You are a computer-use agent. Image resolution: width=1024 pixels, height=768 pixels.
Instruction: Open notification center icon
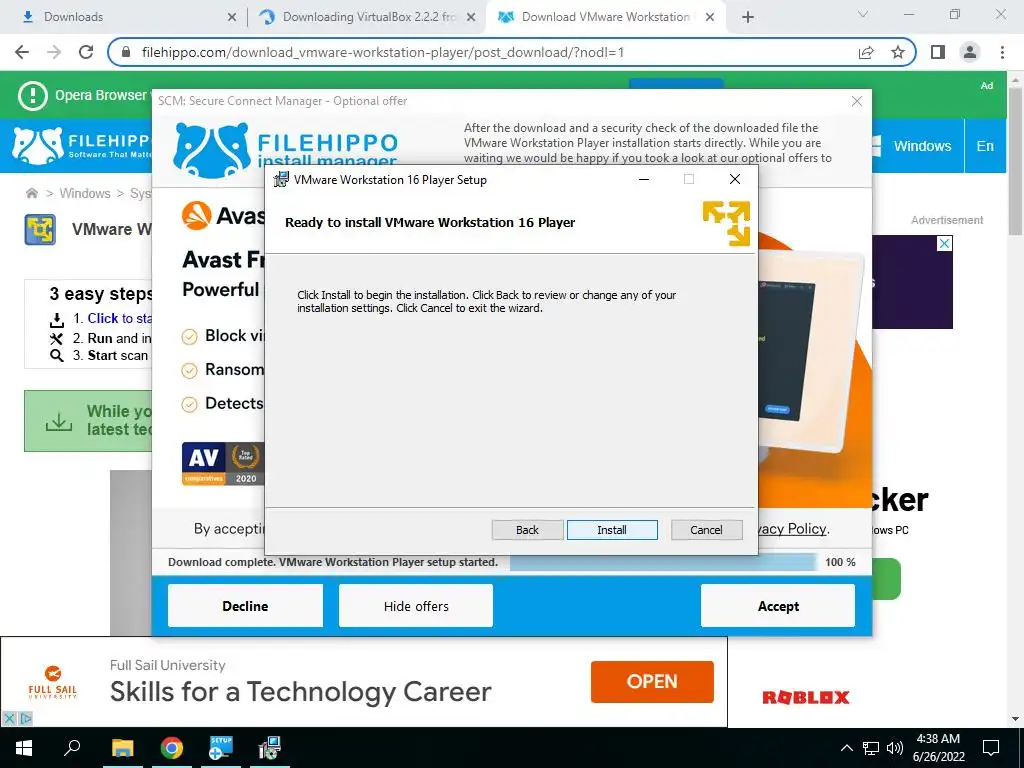(991, 748)
